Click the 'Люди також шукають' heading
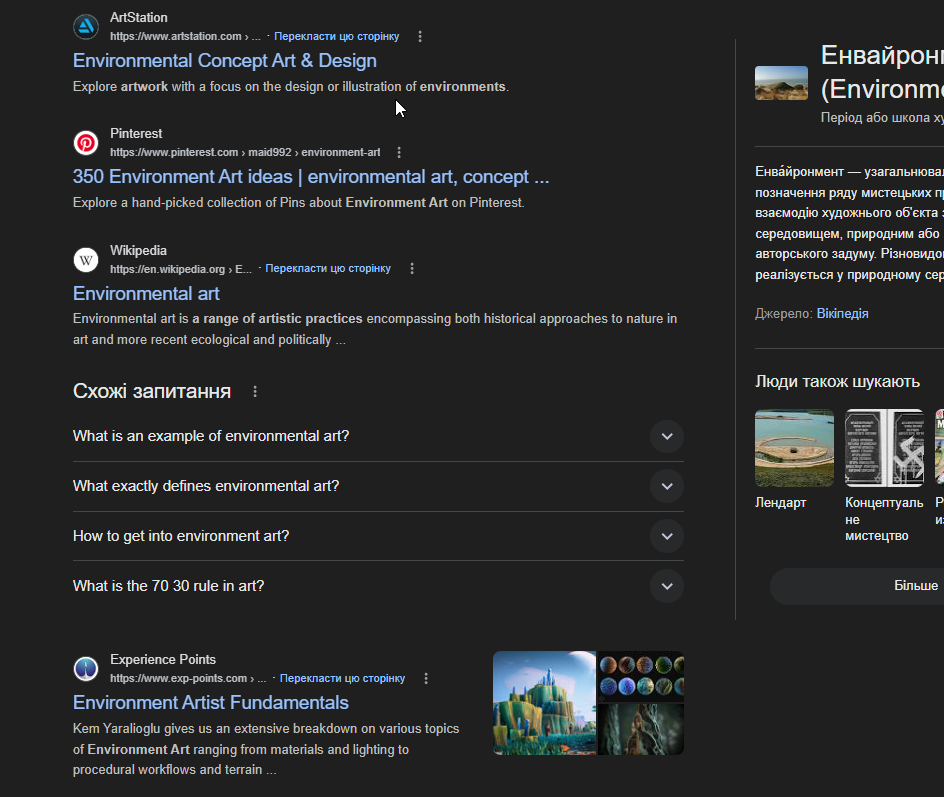Image resolution: width=944 pixels, height=797 pixels. click(x=837, y=382)
